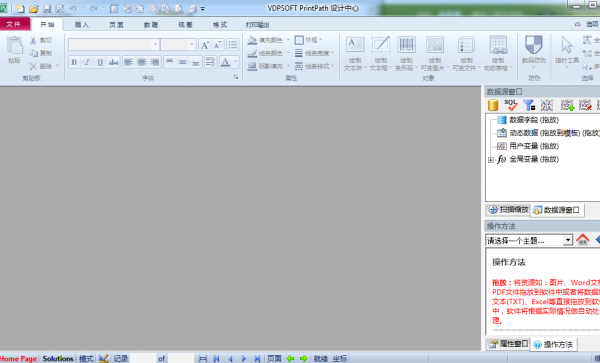Open the File (文件) menu
Viewport: 600px width, 363px height.
pos(13,24)
